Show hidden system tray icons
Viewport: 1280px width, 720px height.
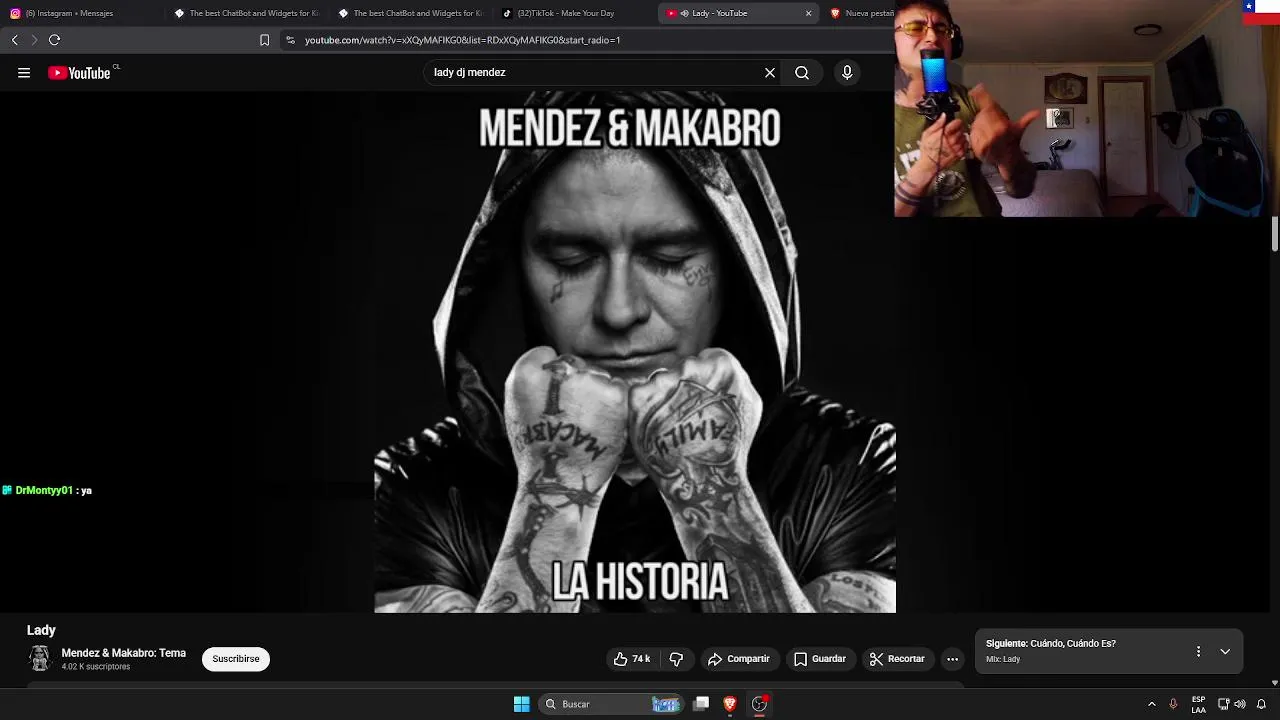1151,704
